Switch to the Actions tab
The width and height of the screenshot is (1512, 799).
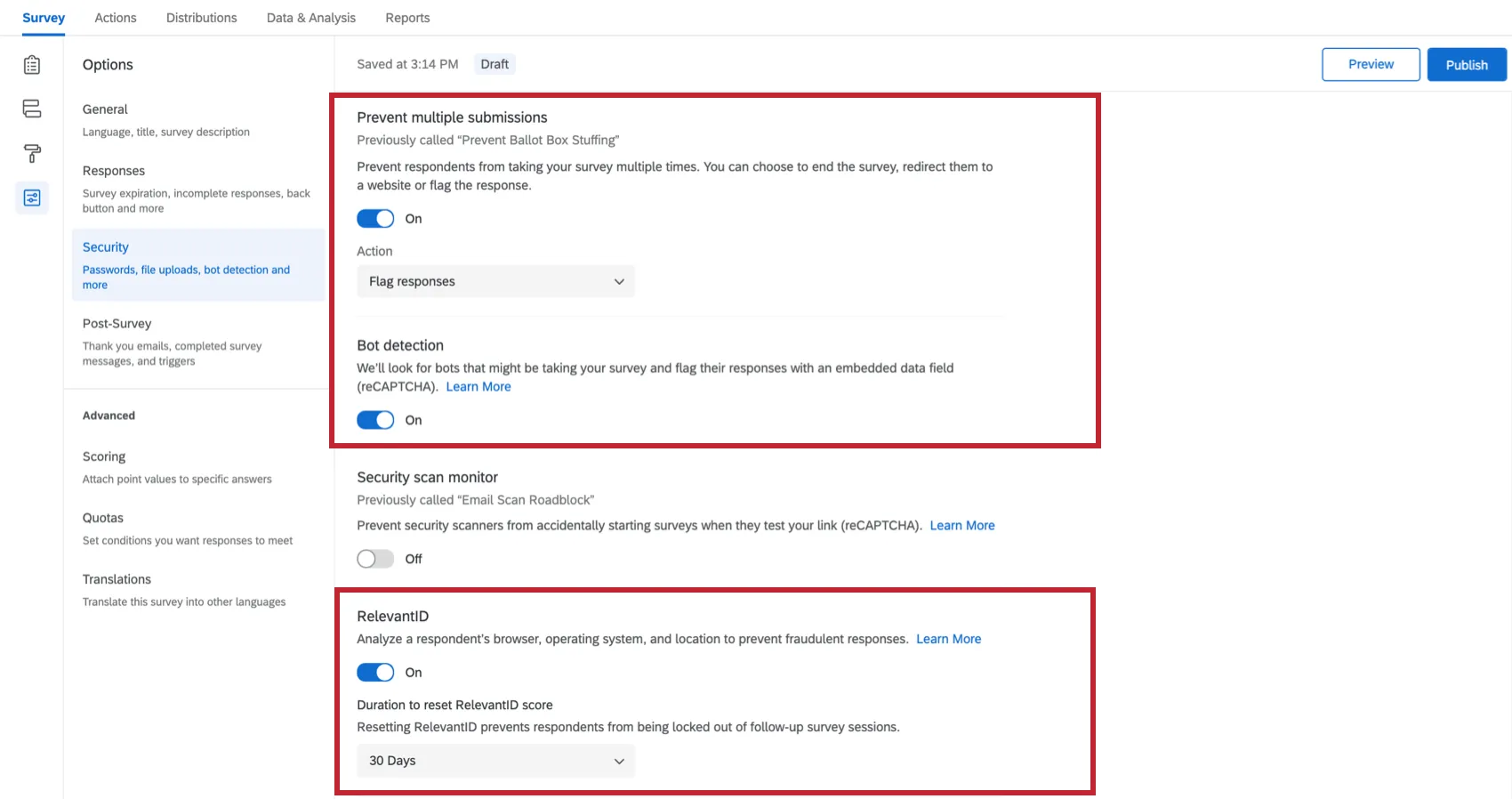[x=116, y=18]
